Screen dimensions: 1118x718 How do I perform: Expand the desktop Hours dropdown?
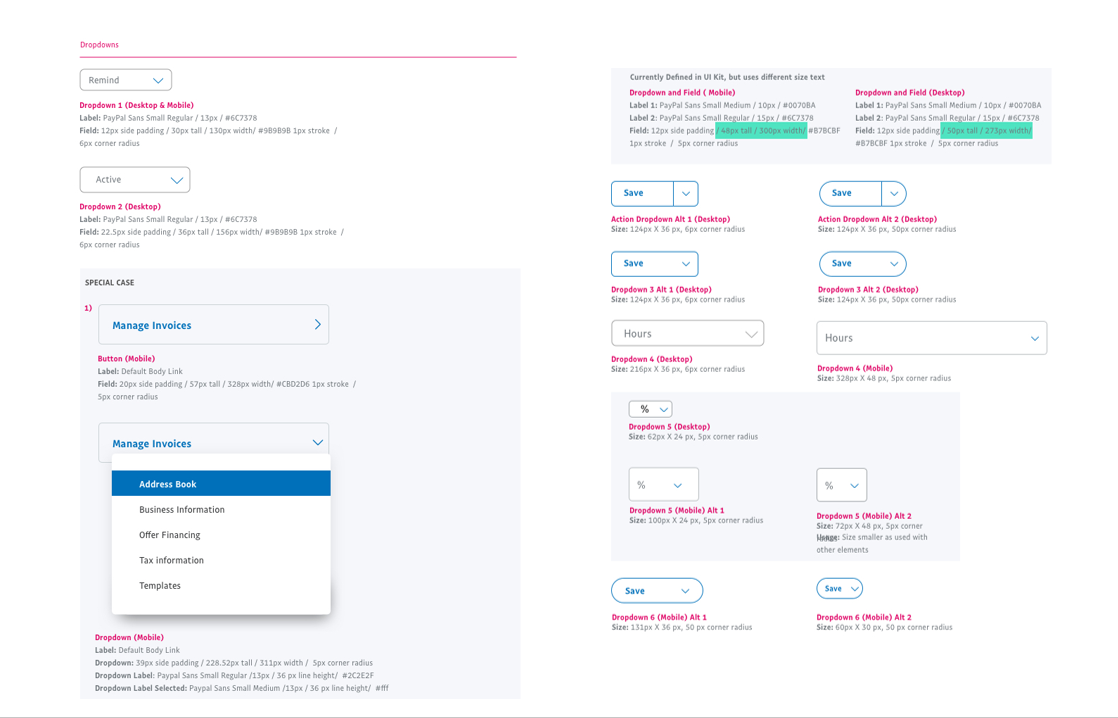click(688, 334)
